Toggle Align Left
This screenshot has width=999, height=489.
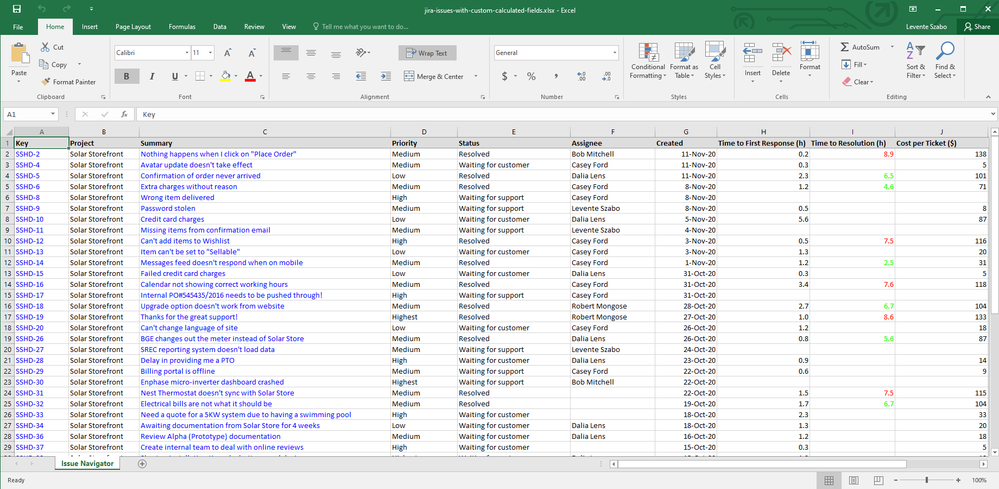click(286, 76)
